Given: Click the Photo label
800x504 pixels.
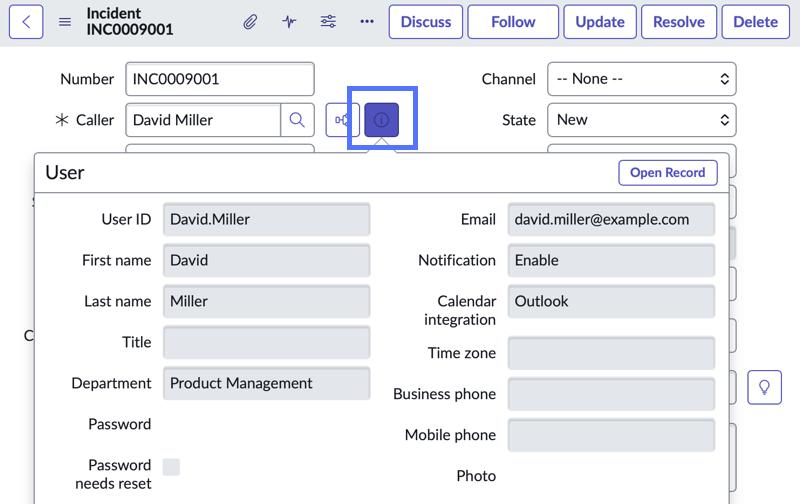Looking at the screenshot, I should pos(476,475).
